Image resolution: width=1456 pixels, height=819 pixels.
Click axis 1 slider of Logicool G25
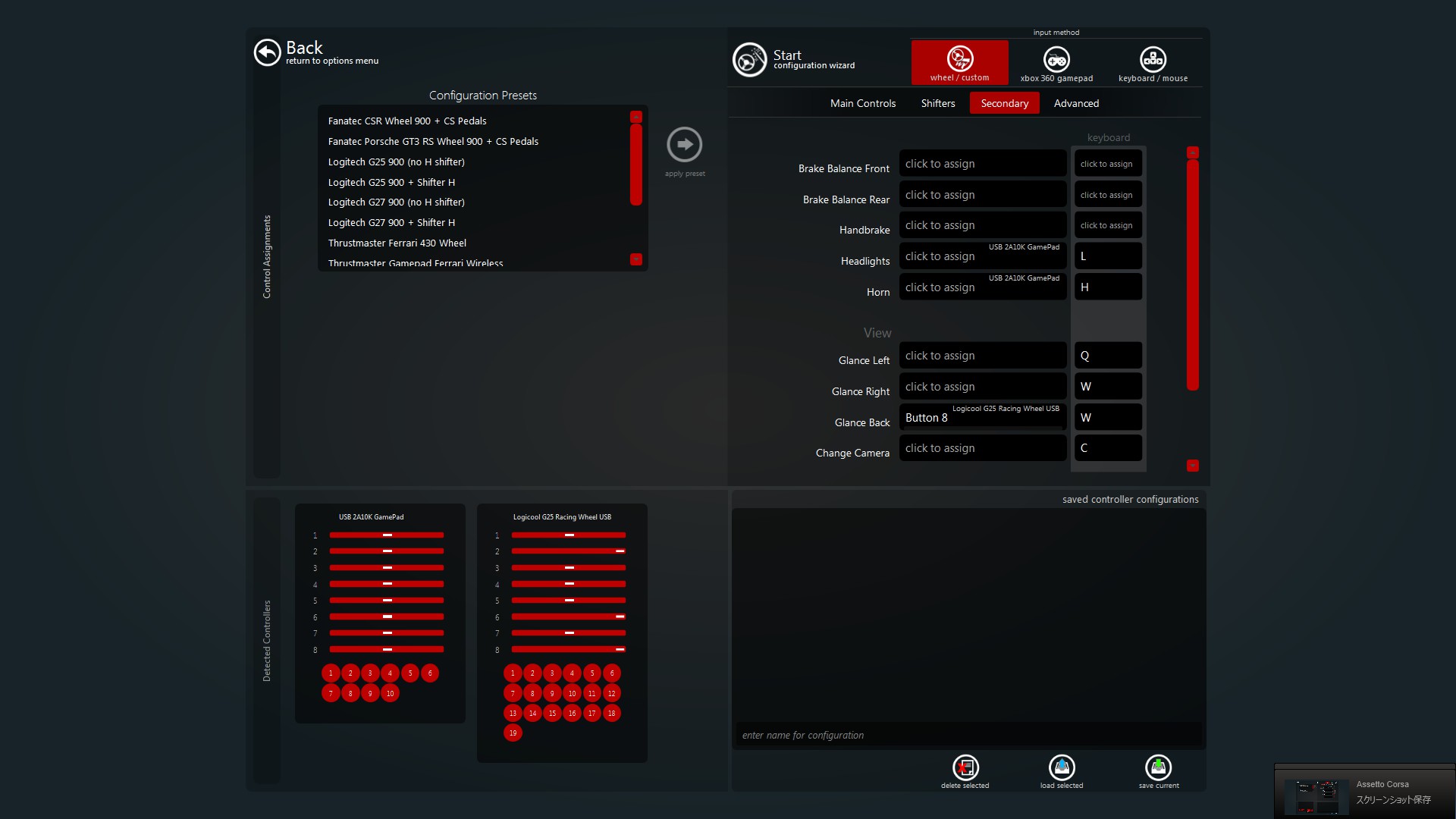pos(568,535)
